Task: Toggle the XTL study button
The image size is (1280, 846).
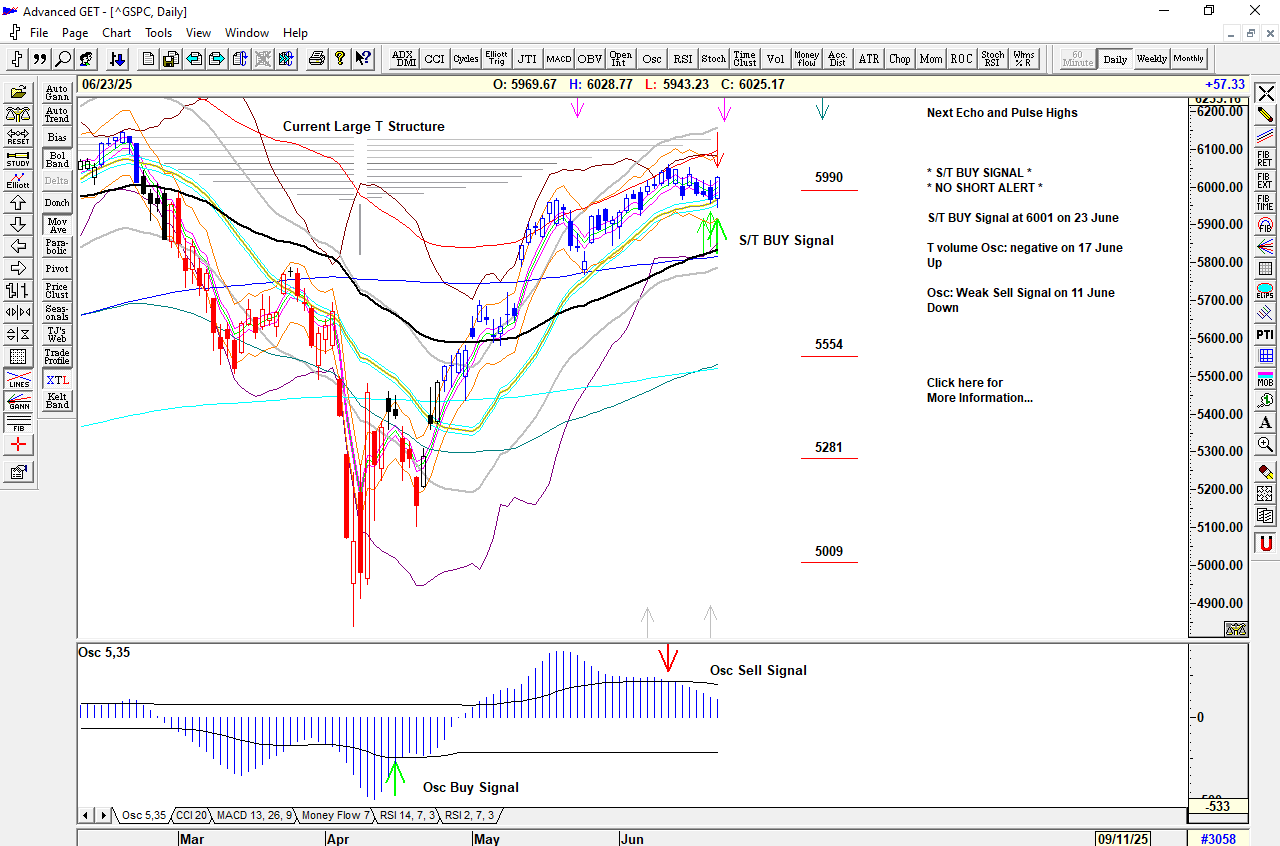Action: coord(57,380)
